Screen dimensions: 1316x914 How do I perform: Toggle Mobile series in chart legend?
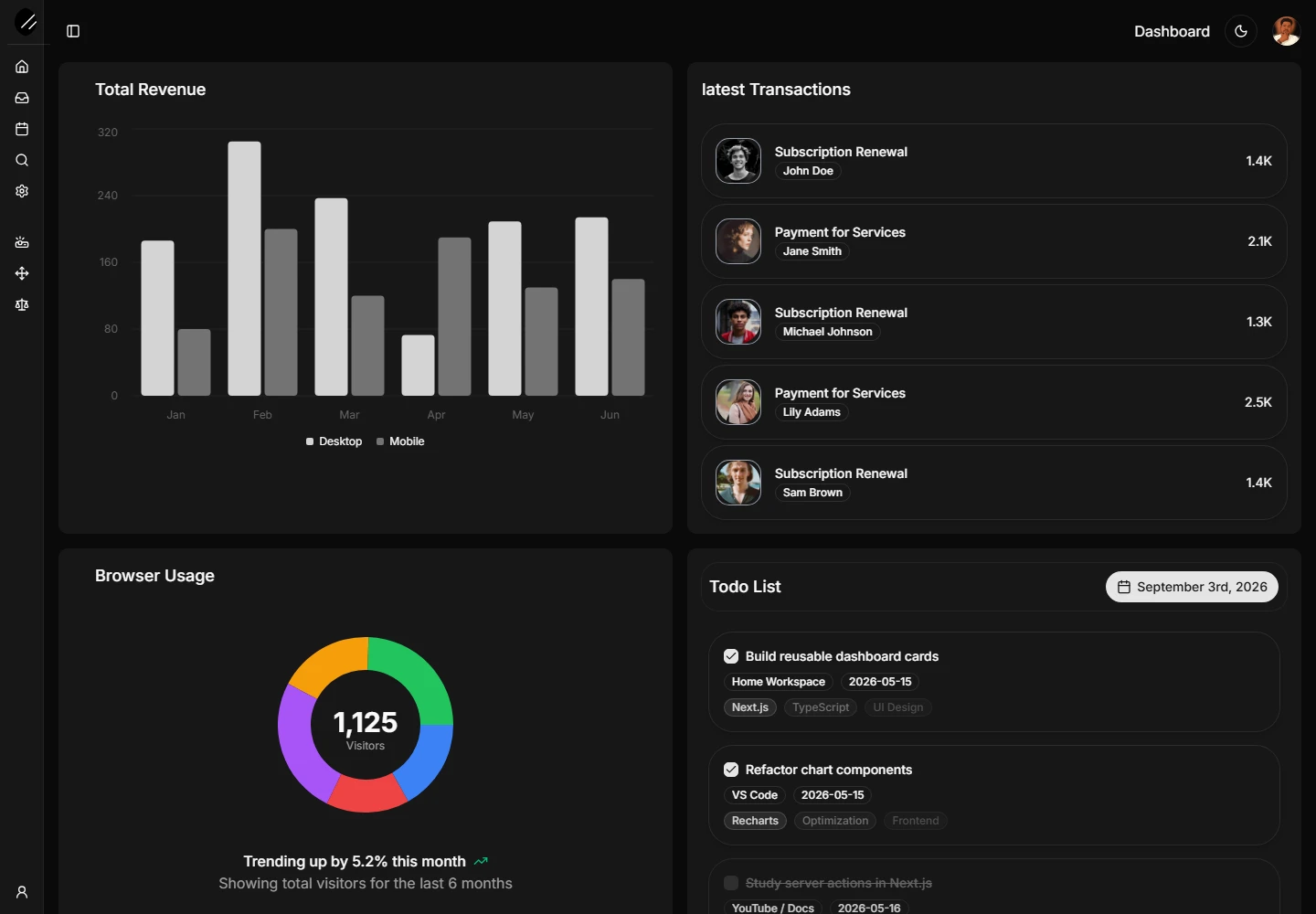pyautogui.click(x=400, y=441)
